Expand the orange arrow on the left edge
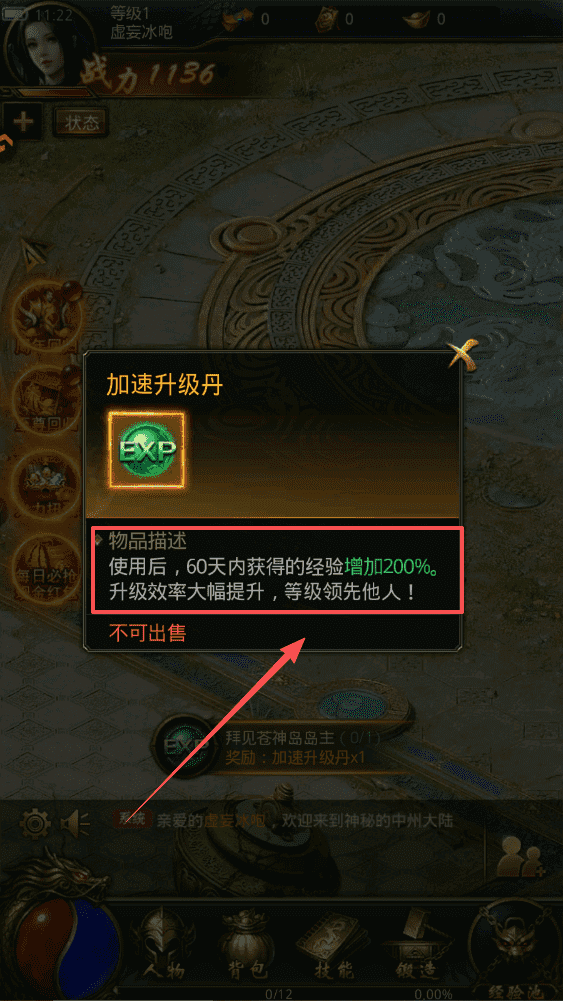 (x=4, y=145)
